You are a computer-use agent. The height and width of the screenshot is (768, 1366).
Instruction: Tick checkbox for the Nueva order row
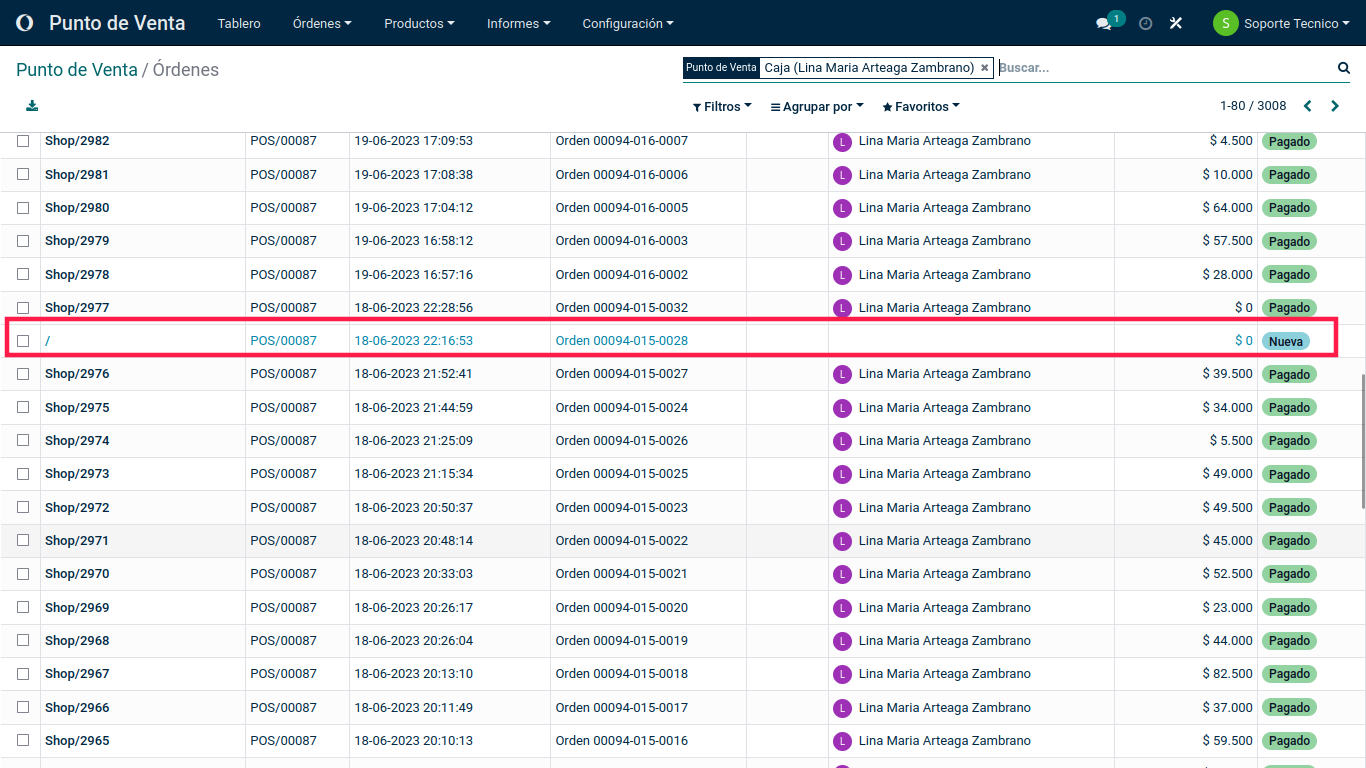tap(23, 341)
